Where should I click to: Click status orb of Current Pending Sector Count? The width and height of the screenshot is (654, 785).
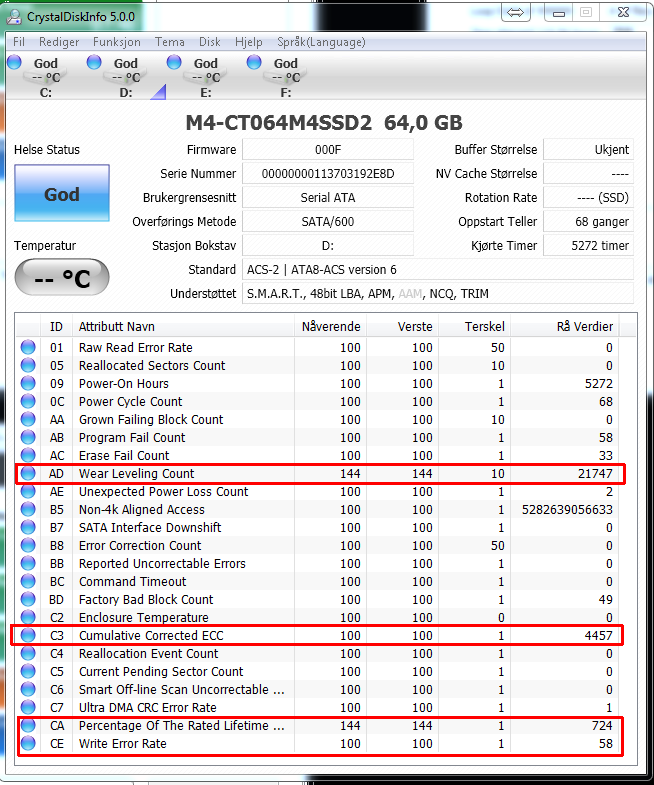tap(28, 671)
